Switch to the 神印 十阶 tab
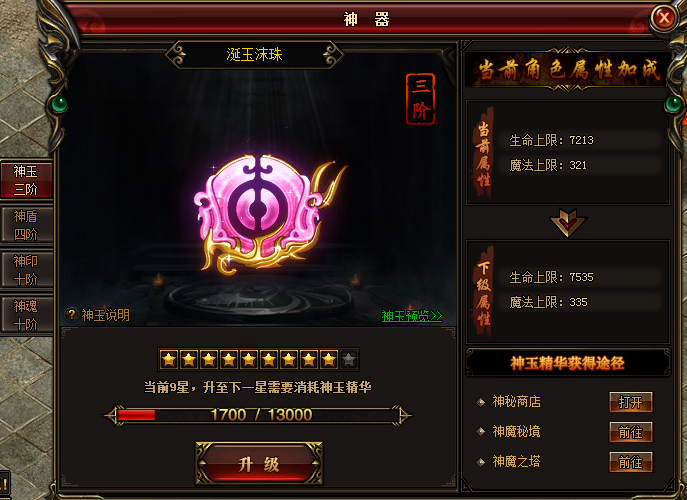 26,270
